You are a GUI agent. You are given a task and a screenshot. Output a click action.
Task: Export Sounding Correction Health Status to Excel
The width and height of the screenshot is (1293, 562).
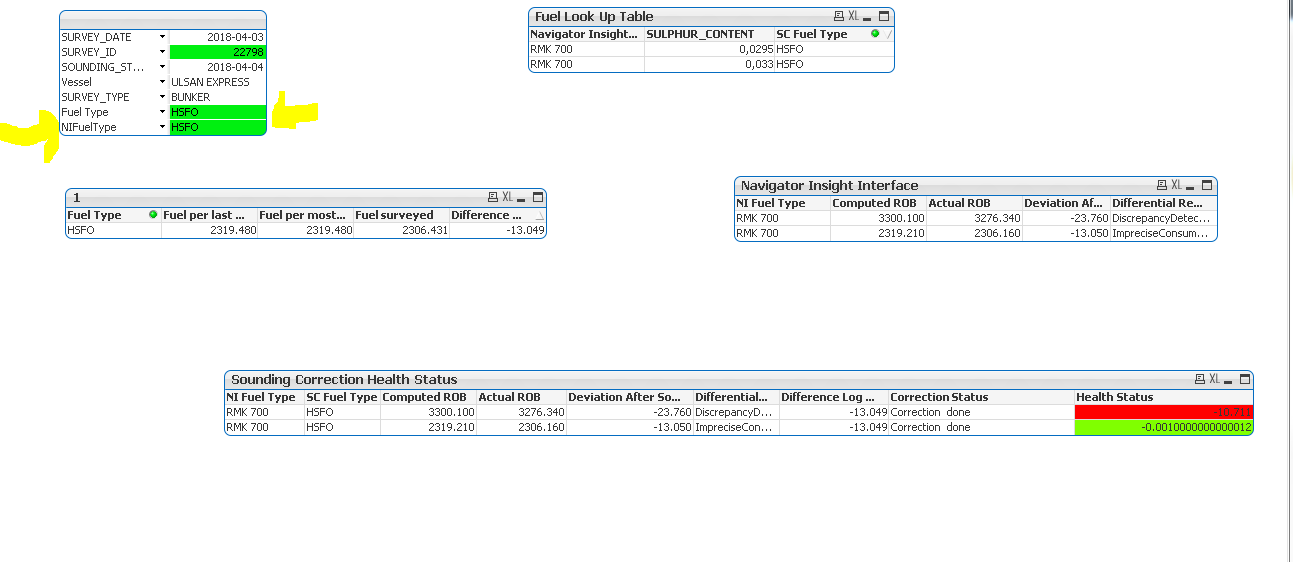coord(1214,379)
